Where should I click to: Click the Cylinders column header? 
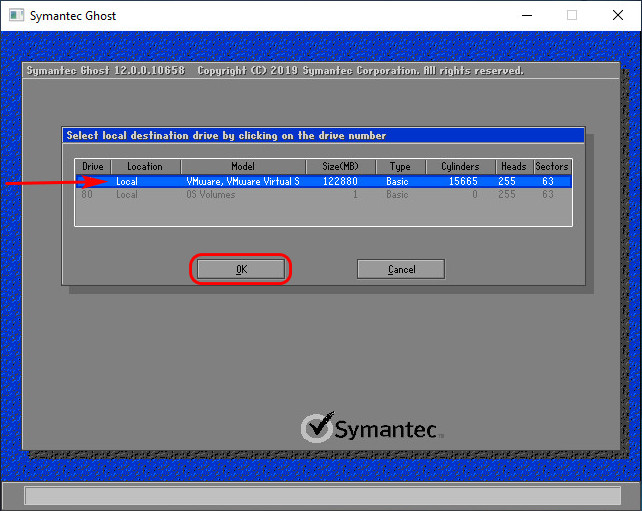click(460, 167)
